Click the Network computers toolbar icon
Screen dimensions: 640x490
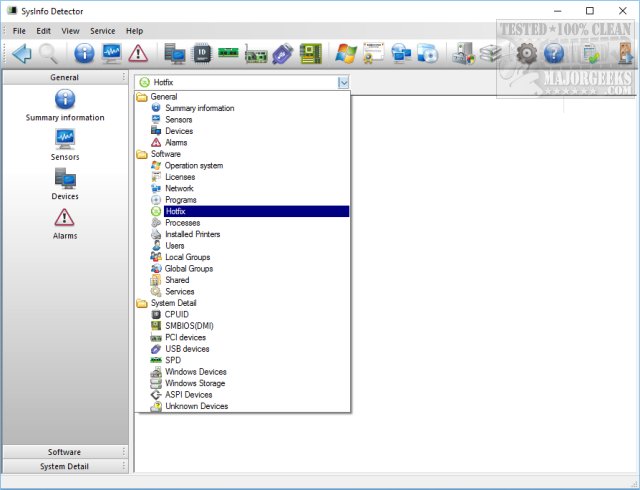tap(401, 53)
